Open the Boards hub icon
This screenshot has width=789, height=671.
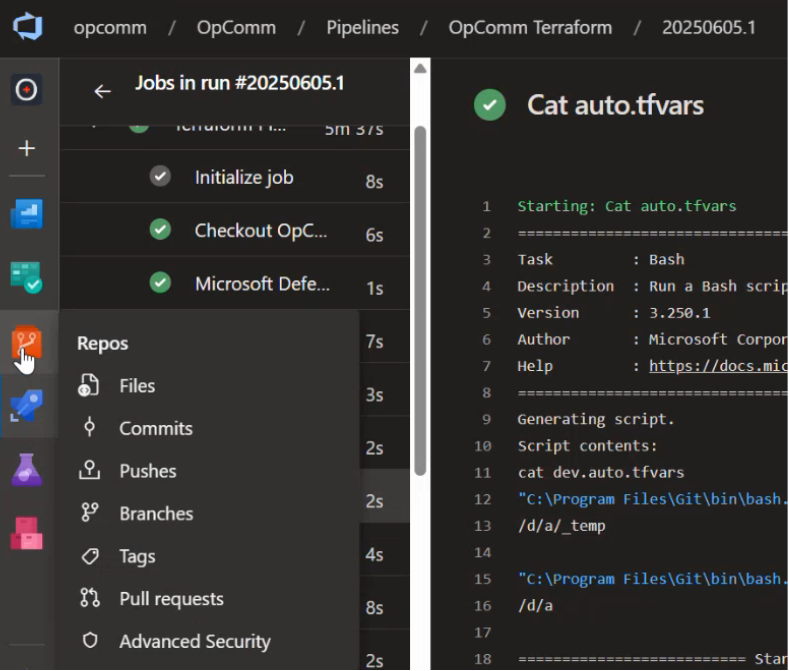point(27,277)
